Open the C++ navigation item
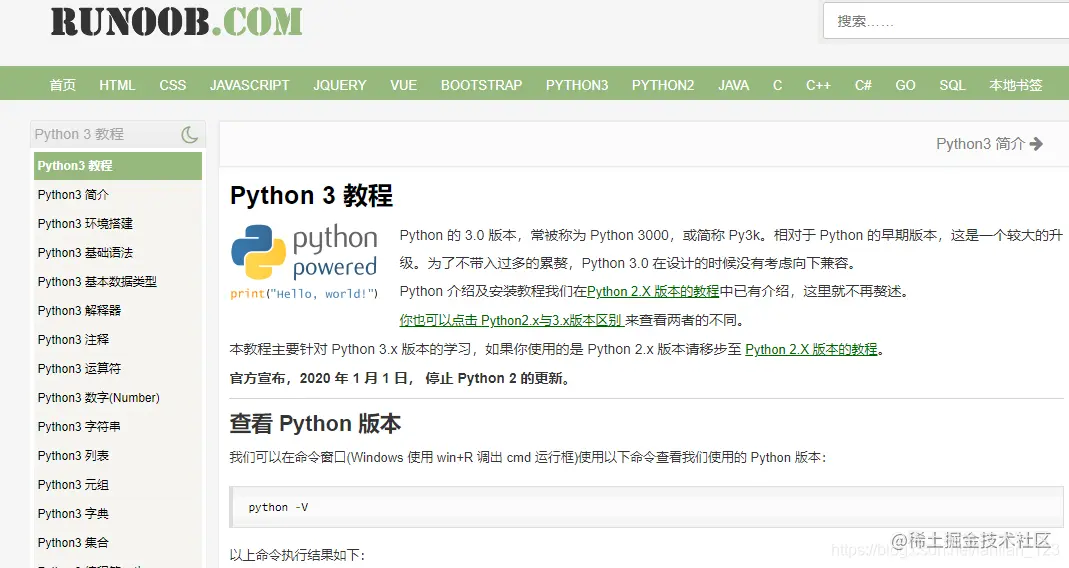The height and width of the screenshot is (568, 1069). [818, 85]
